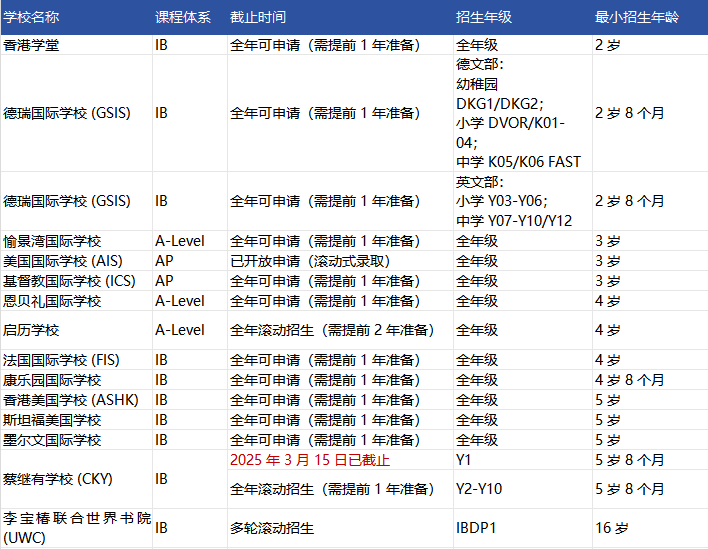Click the 2 岁 age cell for 香港学堂

tap(650, 45)
